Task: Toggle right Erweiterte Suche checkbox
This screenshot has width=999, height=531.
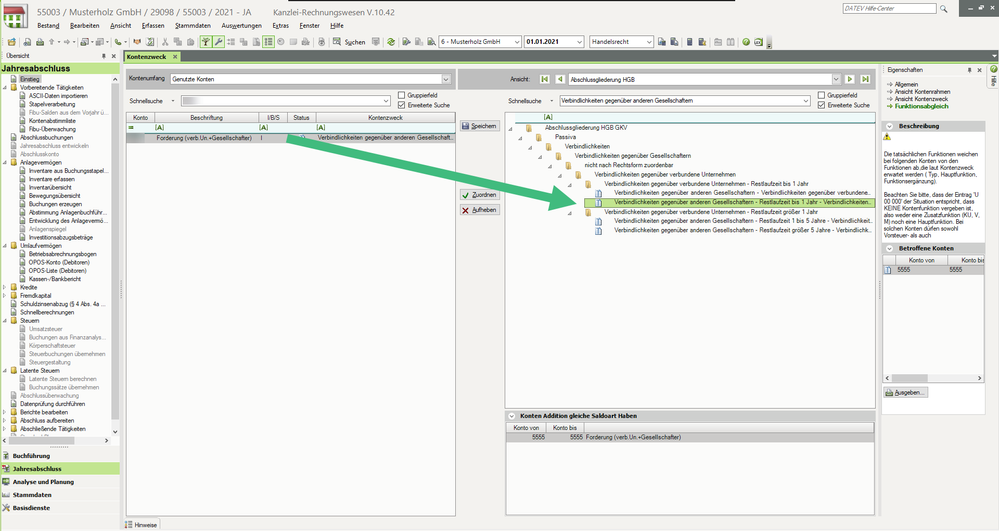Action: (x=821, y=105)
